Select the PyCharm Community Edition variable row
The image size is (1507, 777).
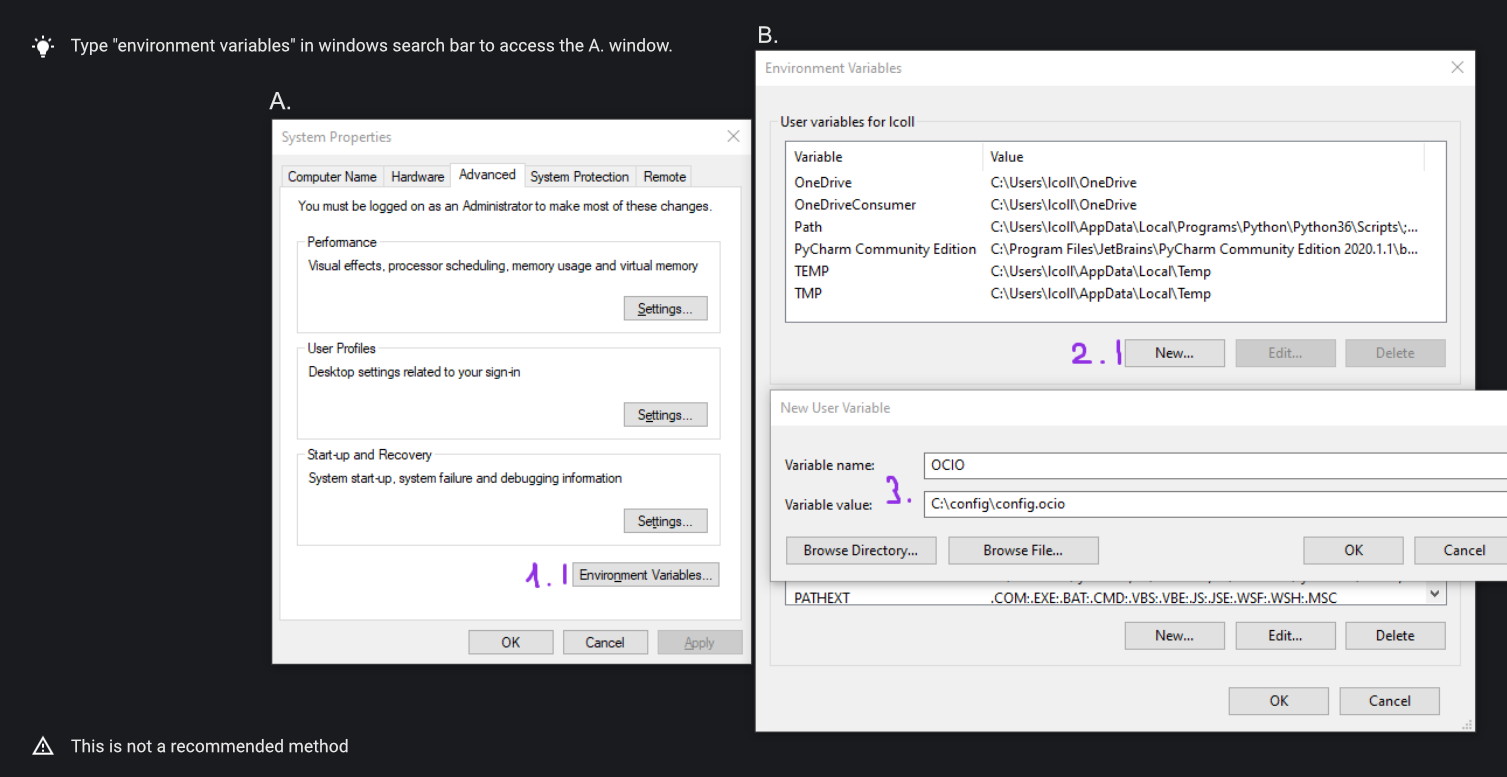(x=1115, y=249)
